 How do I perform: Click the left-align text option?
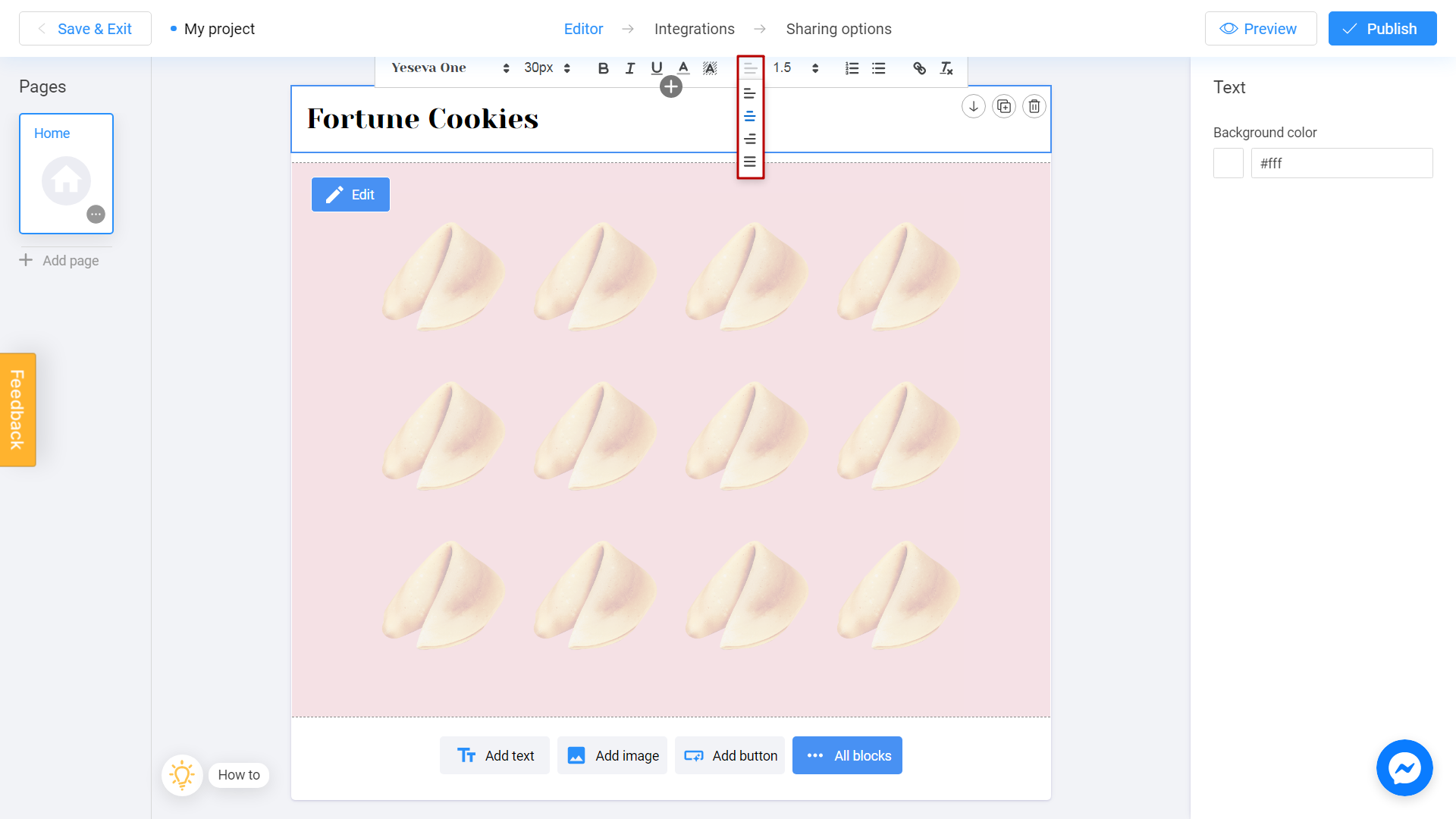point(750,94)
